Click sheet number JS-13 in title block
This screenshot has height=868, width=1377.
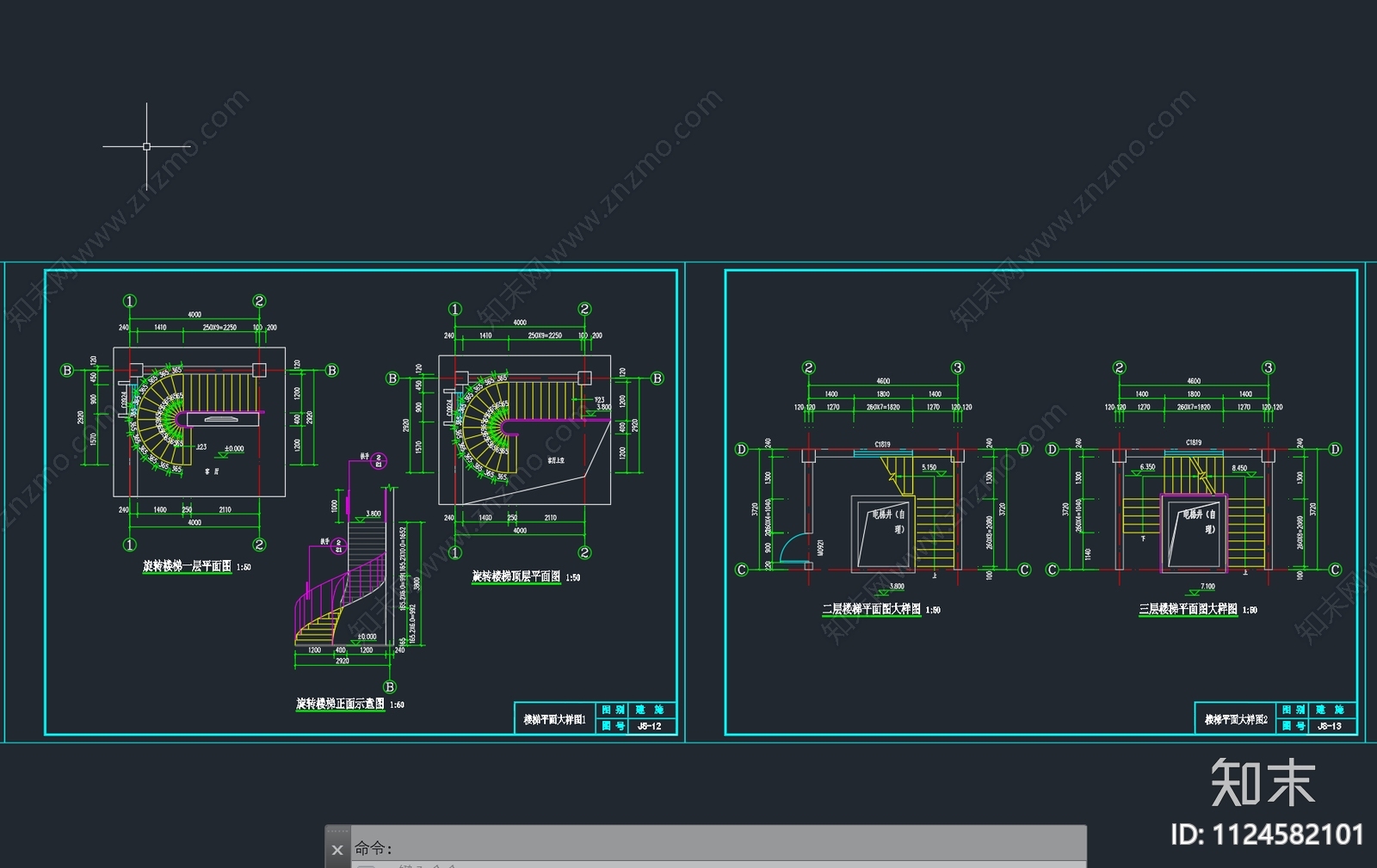pos(1330,726)
